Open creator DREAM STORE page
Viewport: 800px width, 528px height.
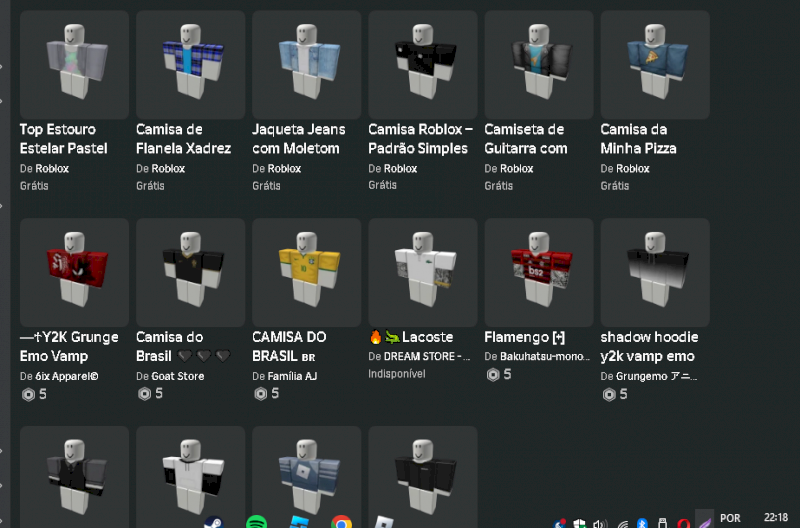coord(427,357)
